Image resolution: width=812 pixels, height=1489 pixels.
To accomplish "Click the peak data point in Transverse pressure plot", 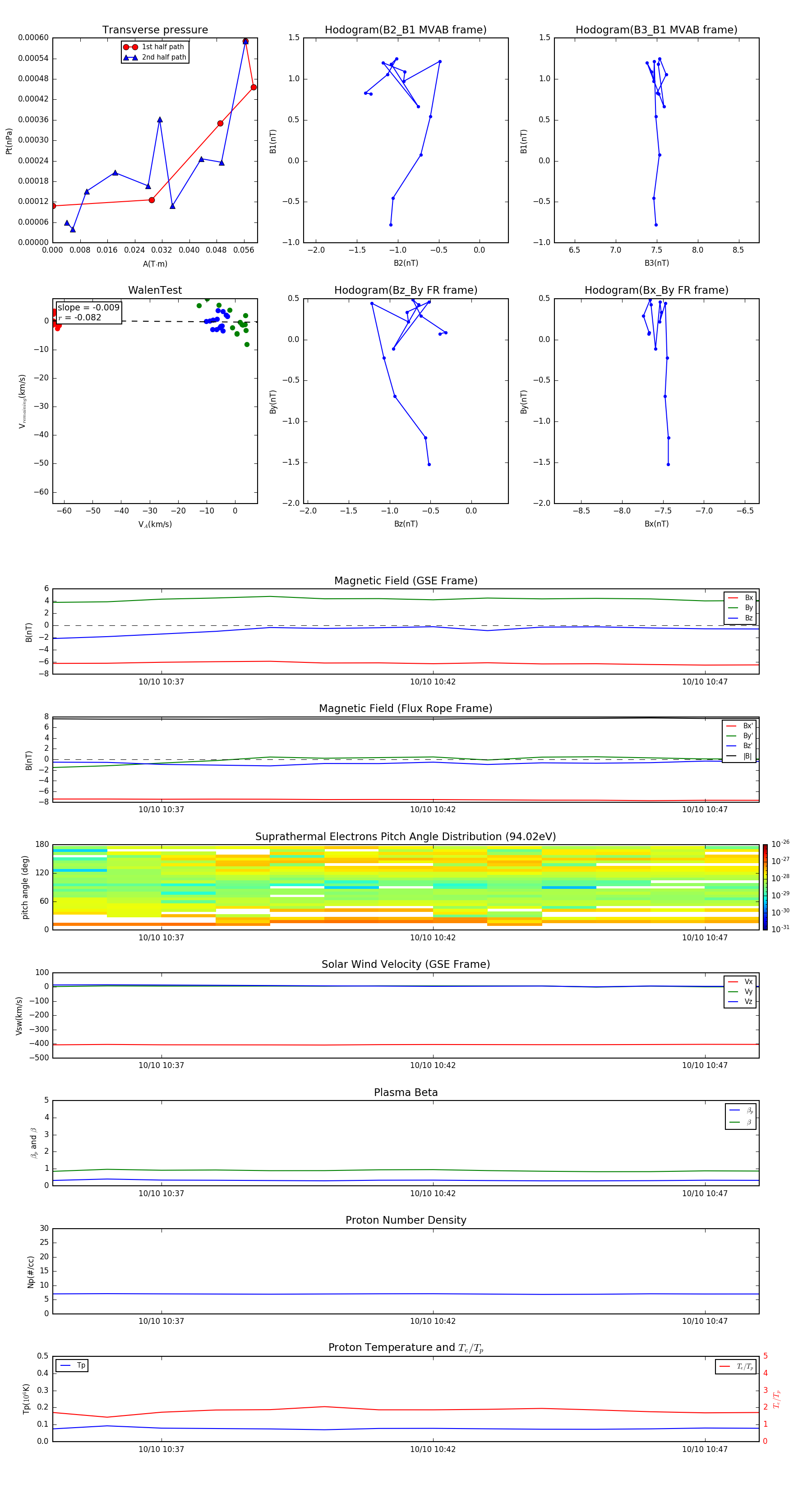I will point(245,42).
